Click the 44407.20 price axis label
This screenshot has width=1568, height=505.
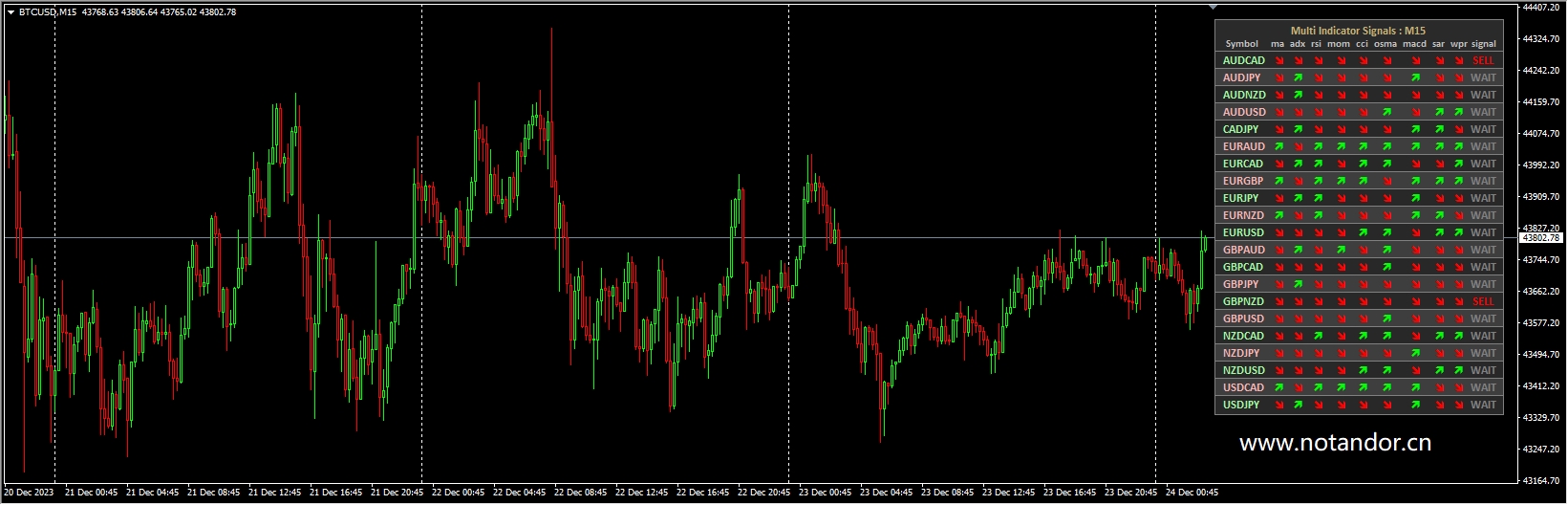point(1541,8)
